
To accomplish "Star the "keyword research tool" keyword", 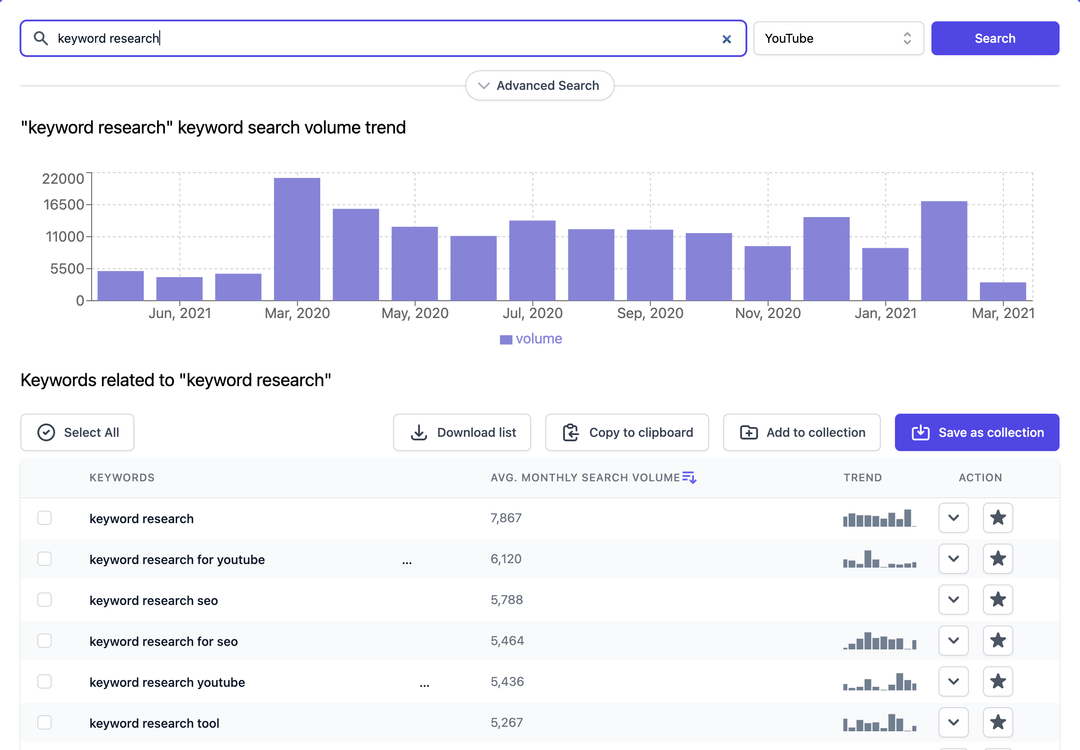I will pyautogui.click(x=997, y=722).
